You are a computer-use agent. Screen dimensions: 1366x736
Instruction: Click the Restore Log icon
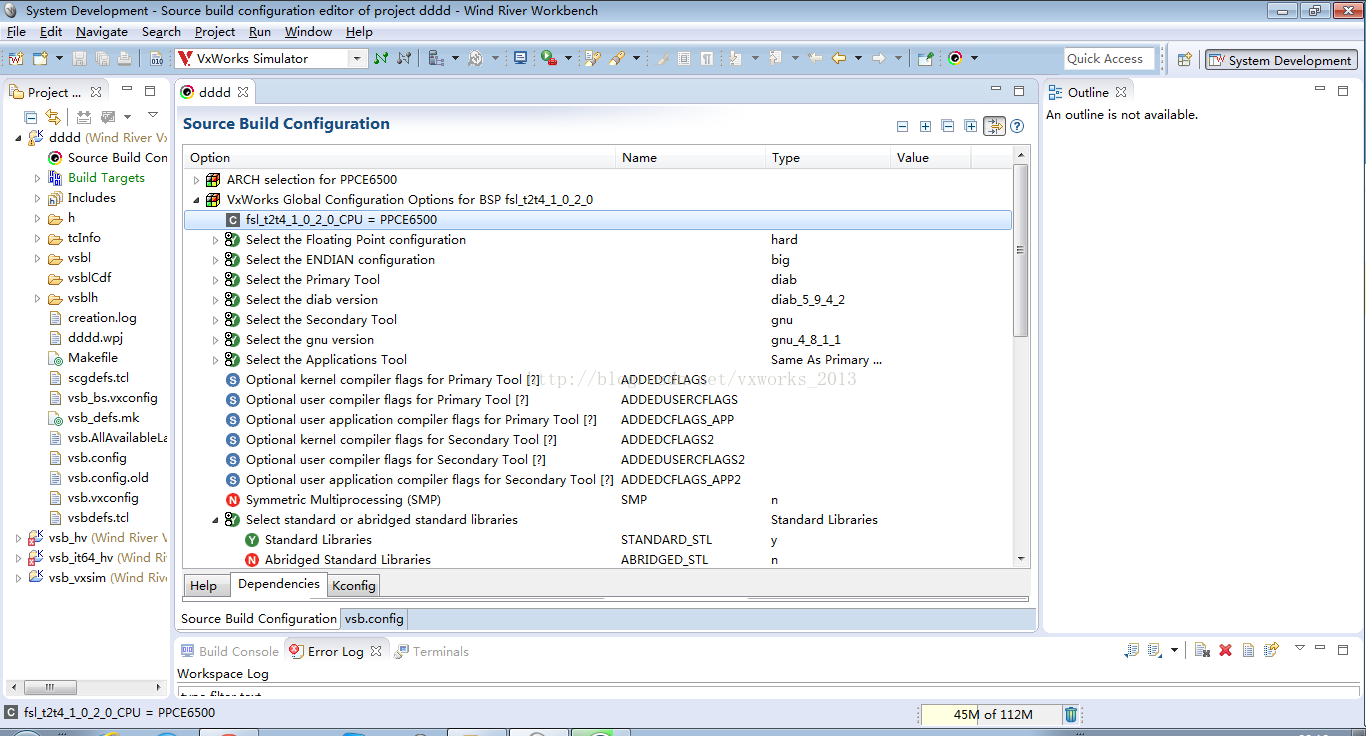[1271, 650]
